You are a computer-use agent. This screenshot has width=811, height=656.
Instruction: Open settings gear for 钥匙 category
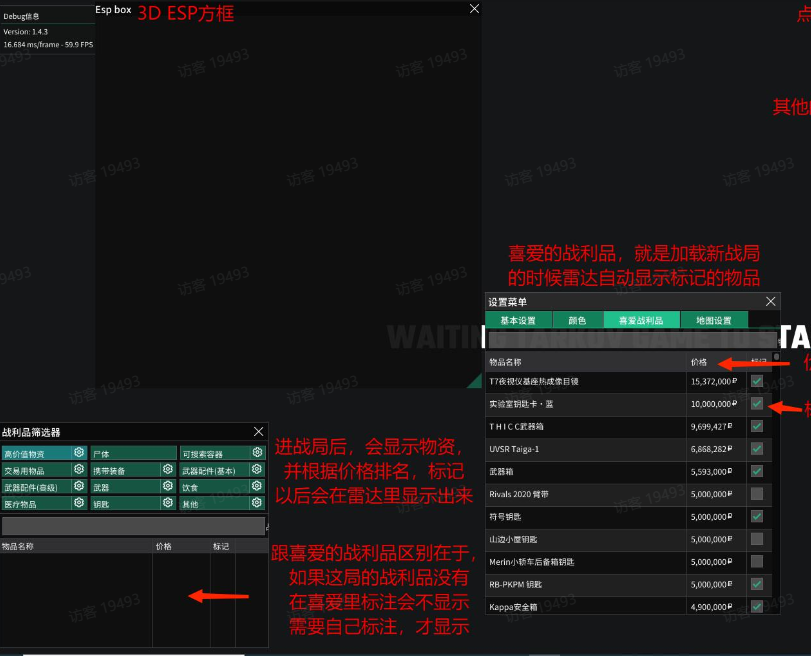point(168,502)
